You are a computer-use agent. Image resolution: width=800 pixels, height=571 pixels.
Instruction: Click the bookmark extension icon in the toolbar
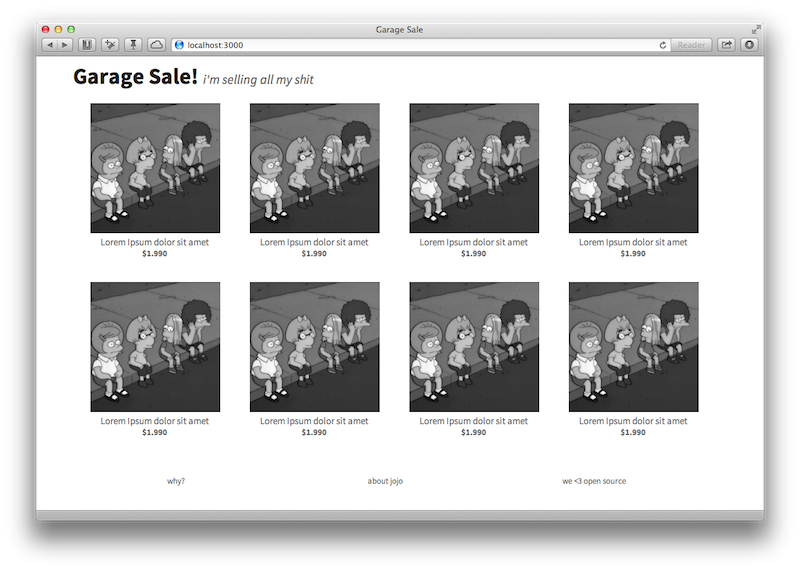pos(87,45)
